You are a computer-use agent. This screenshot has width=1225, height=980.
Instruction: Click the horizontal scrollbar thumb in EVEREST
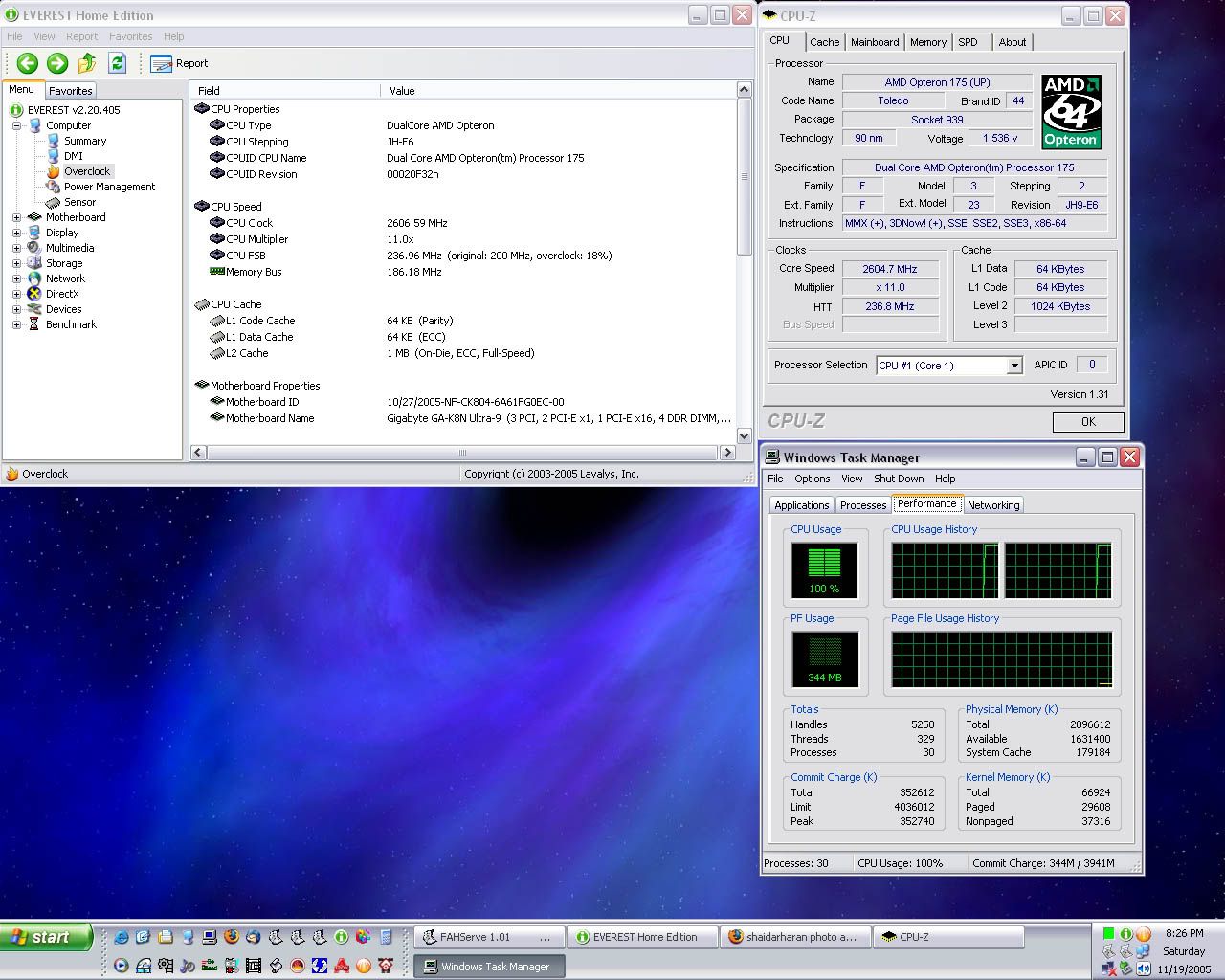tap(462, 453)
